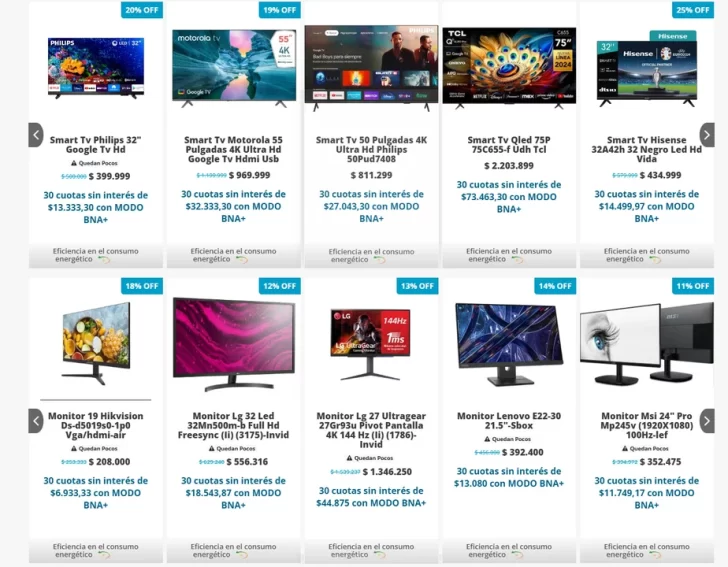
Task: Click the monitor carousel's left arrow
Action: tap(36, 421)
